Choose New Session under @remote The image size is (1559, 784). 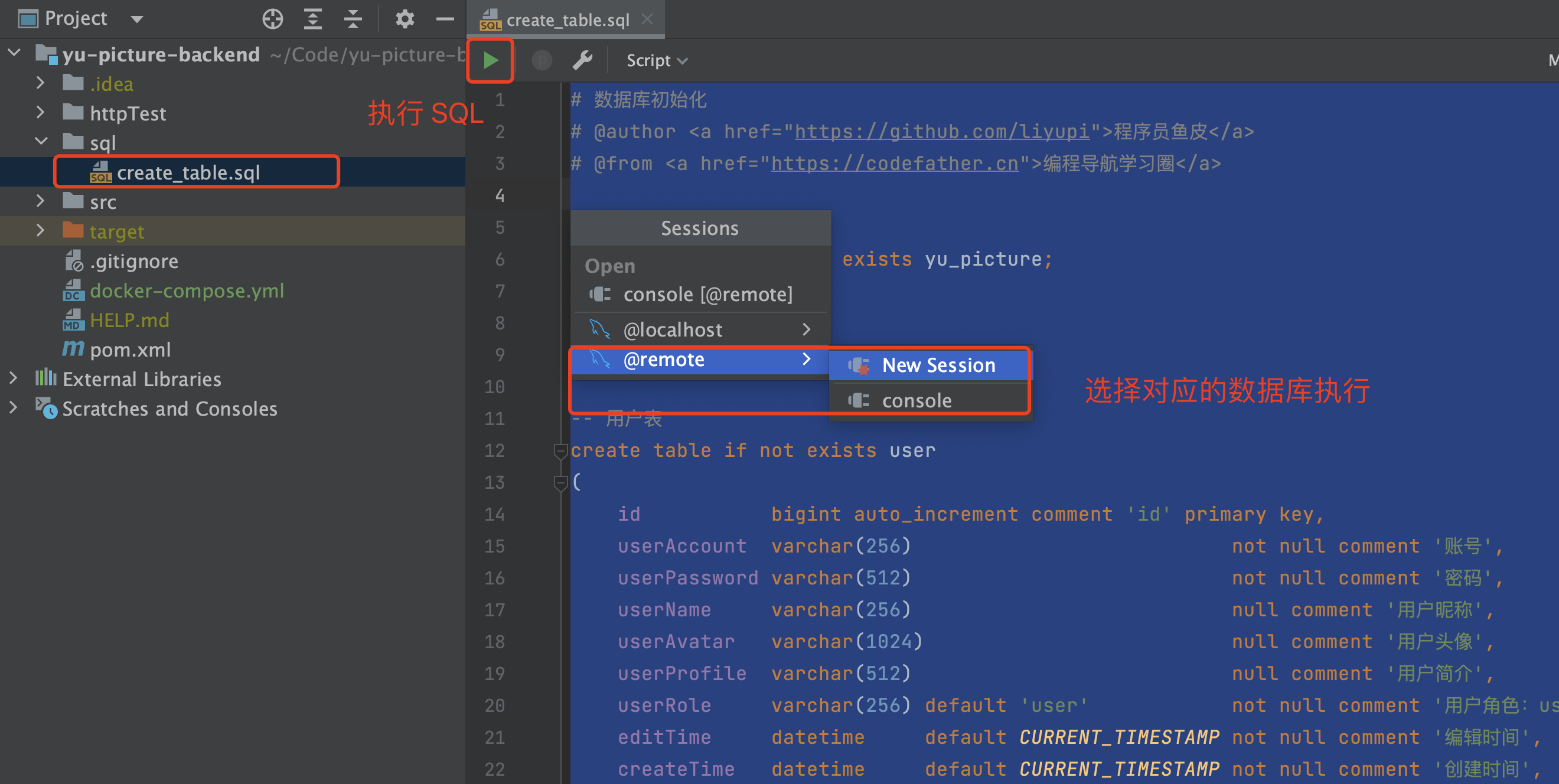click(x=937, y=365)
